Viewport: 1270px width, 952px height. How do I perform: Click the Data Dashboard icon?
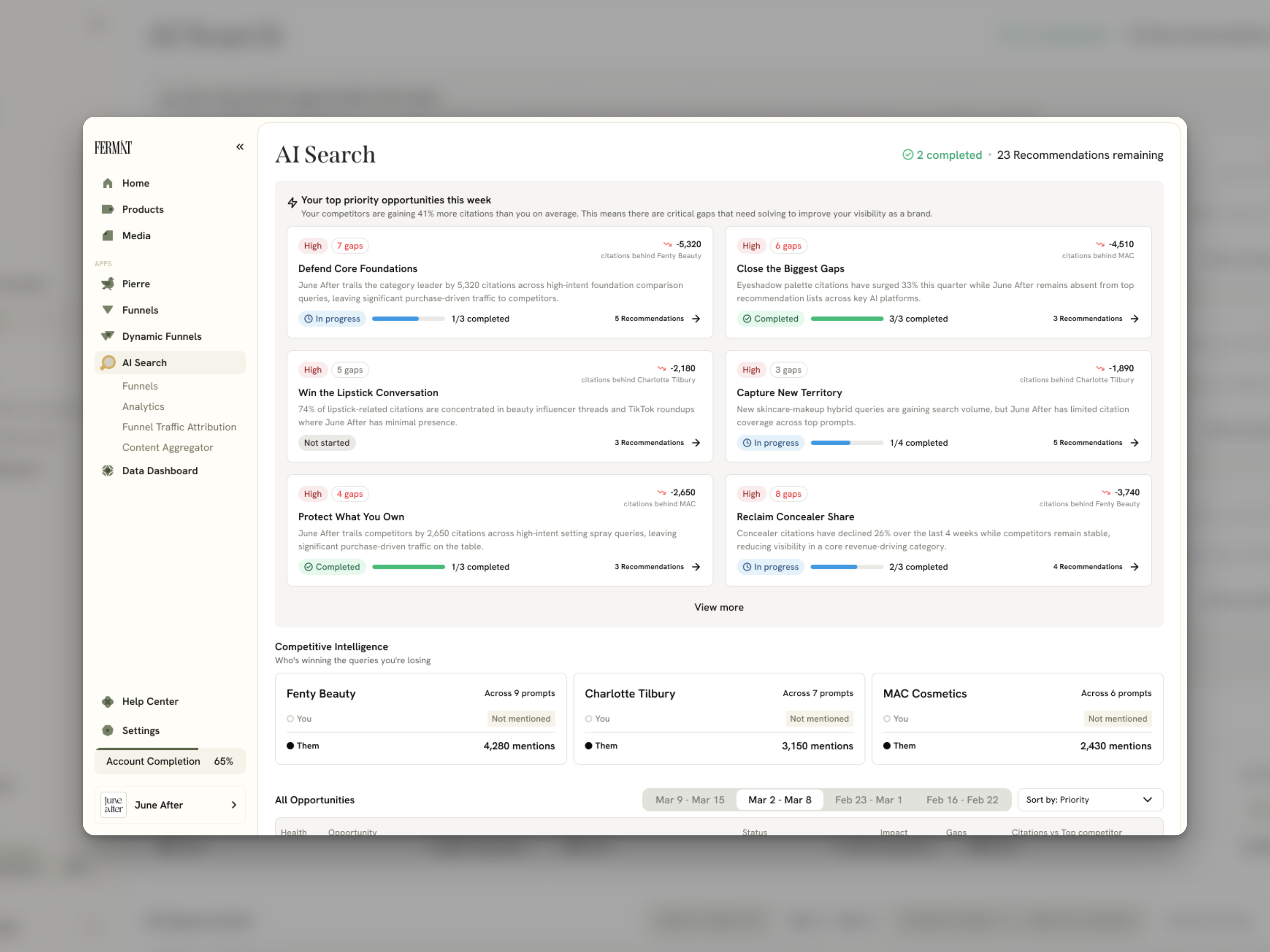coord(107,471)
